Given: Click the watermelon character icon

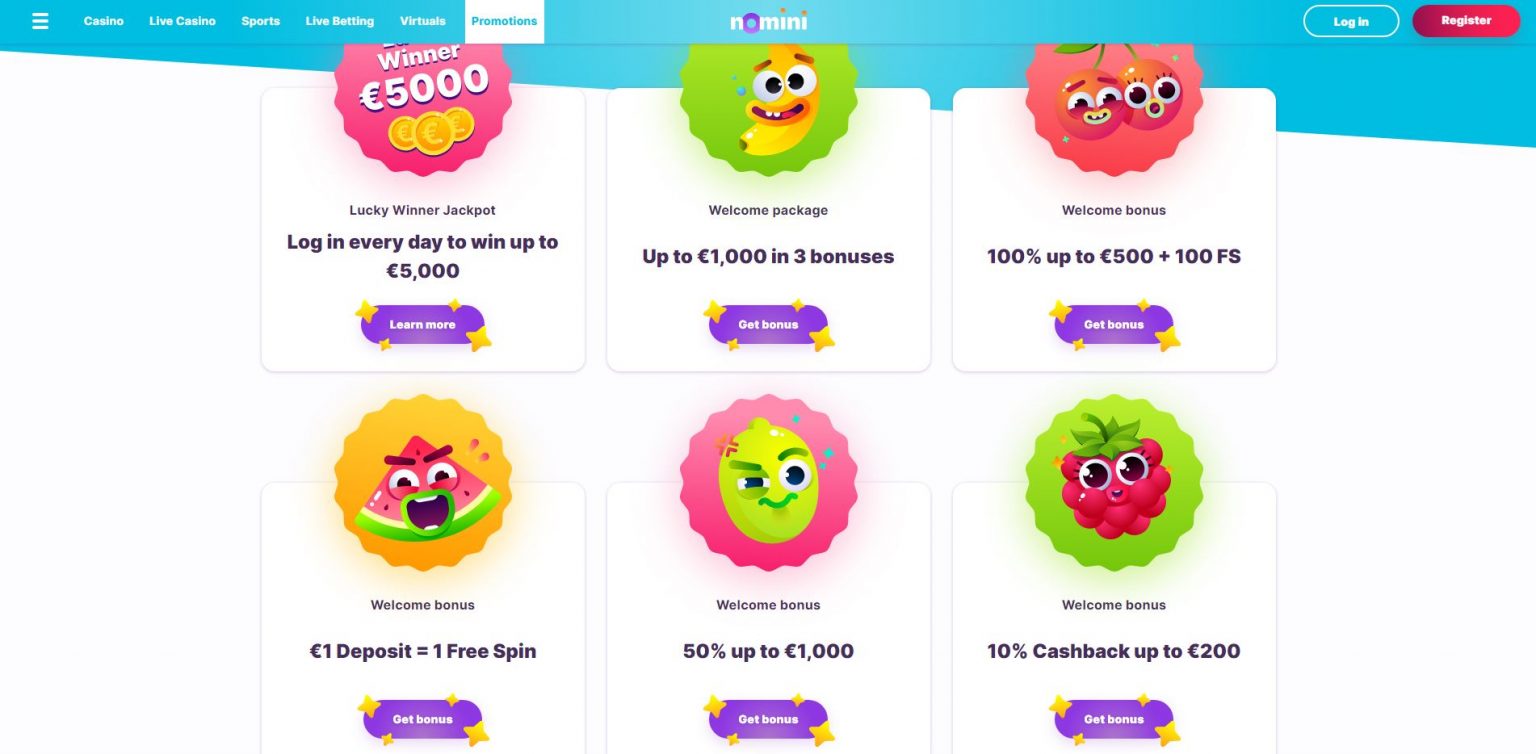Looking at the screenshot, I should click(x=423, y=483).
